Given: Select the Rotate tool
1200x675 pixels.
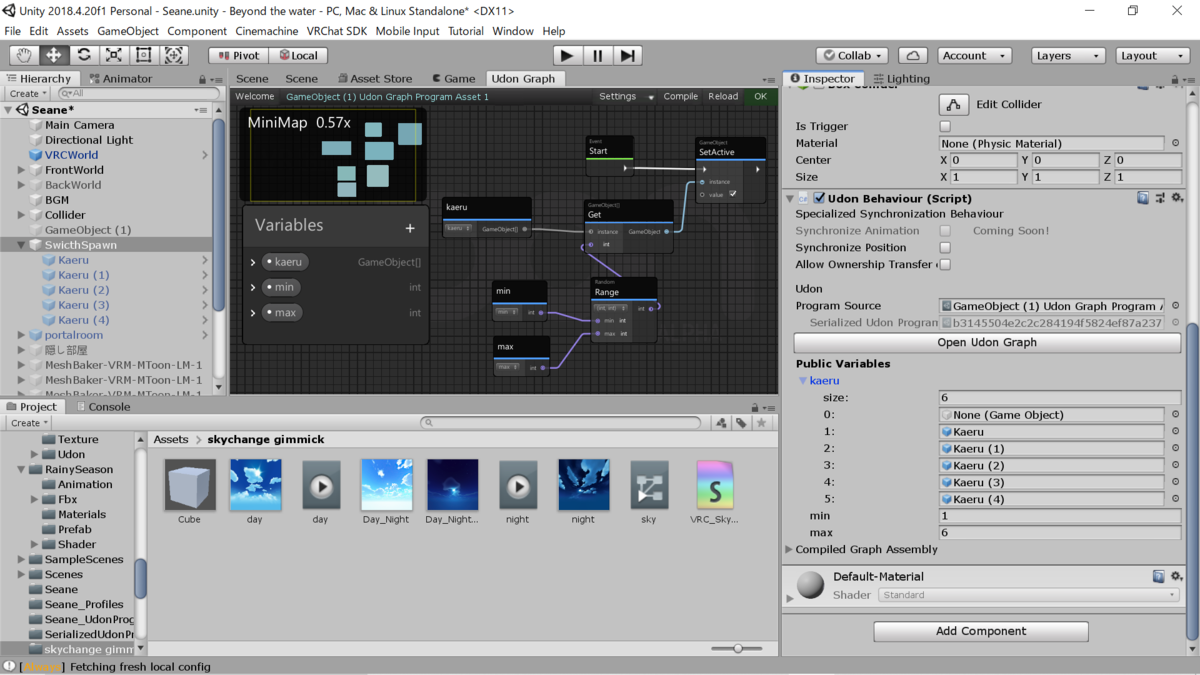Looking at the screenshot, I should coord(84,55).
